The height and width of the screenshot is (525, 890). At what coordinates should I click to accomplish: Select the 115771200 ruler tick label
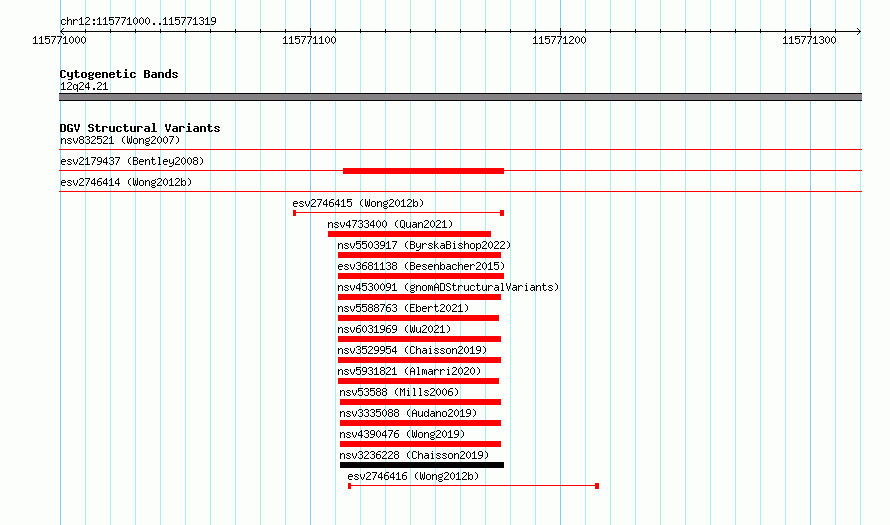click(559, 40)
